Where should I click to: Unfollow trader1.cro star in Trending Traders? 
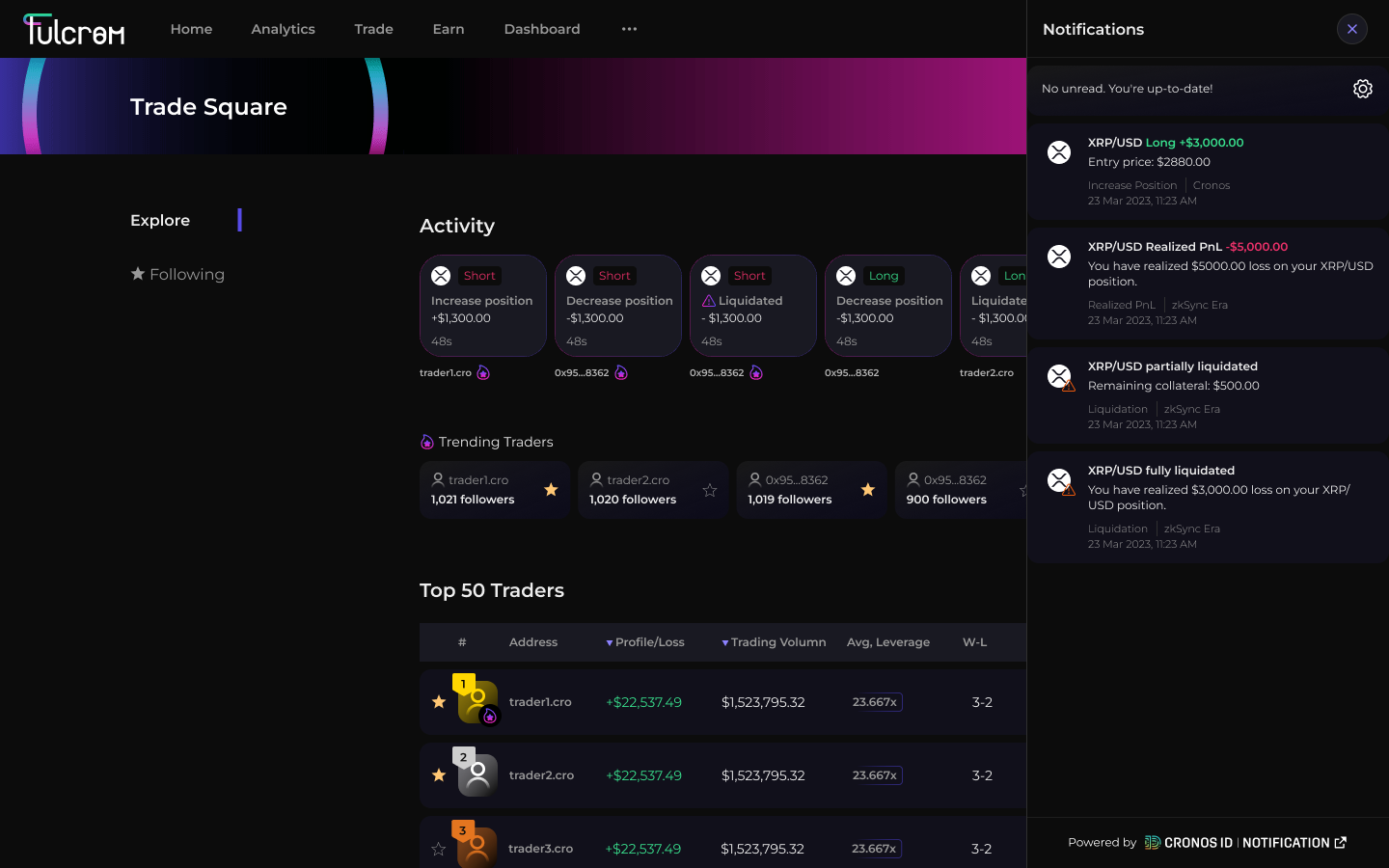(x=551, y=490)
